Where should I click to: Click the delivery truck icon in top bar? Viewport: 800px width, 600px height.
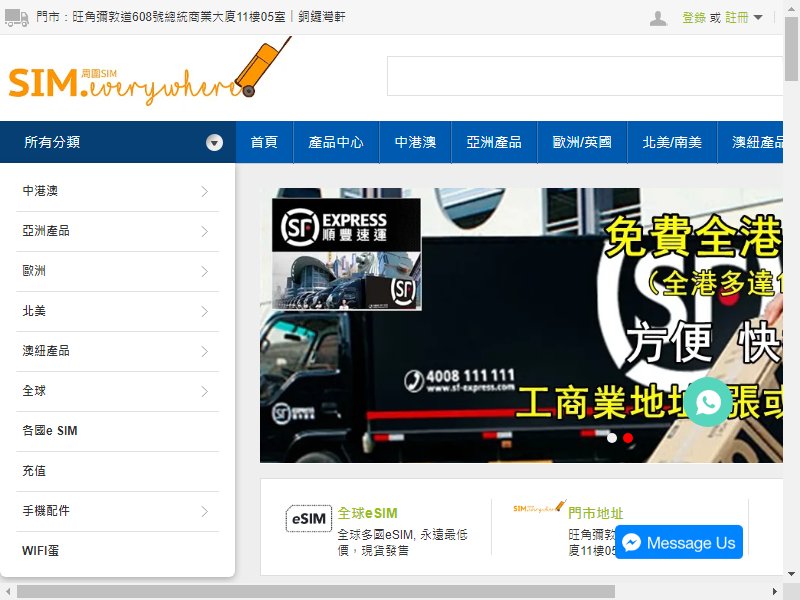(x=16, y=17)
